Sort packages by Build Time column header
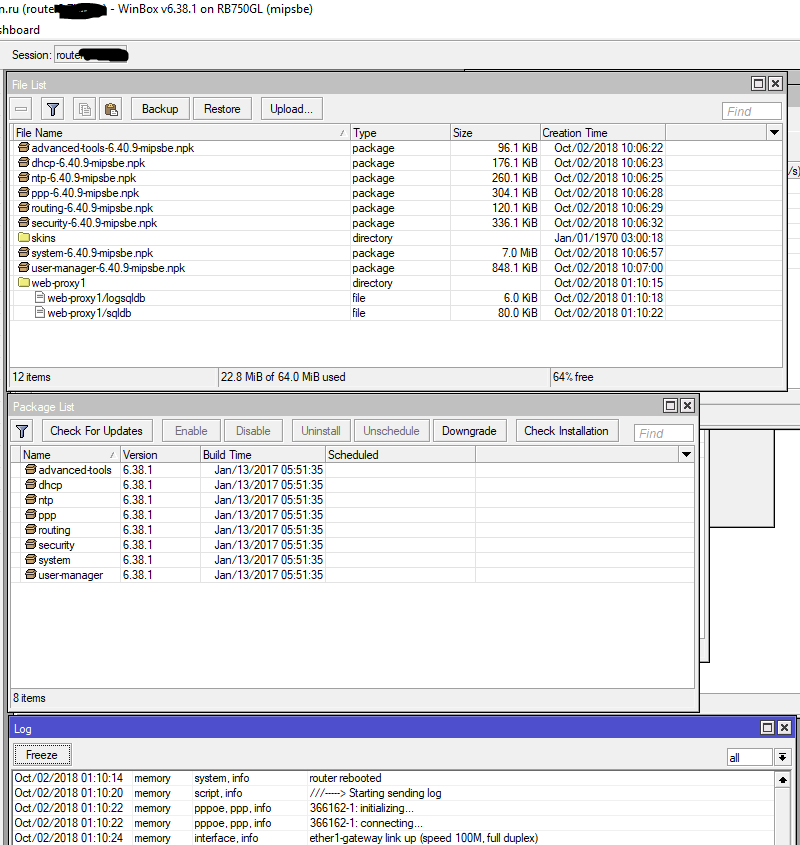This screenshot has height=845, width=800. 263,455
